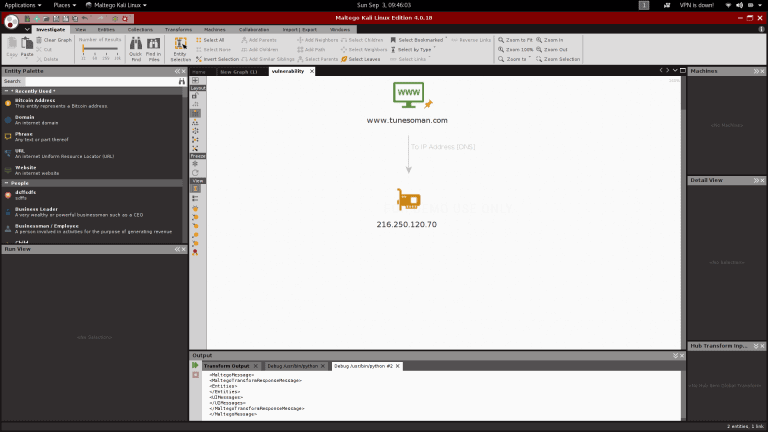The height and width of the screenshot is (432, 768).
Task: Select the Businessman / Employee entity
Action: pyautogui.click(x=93, y=229)
